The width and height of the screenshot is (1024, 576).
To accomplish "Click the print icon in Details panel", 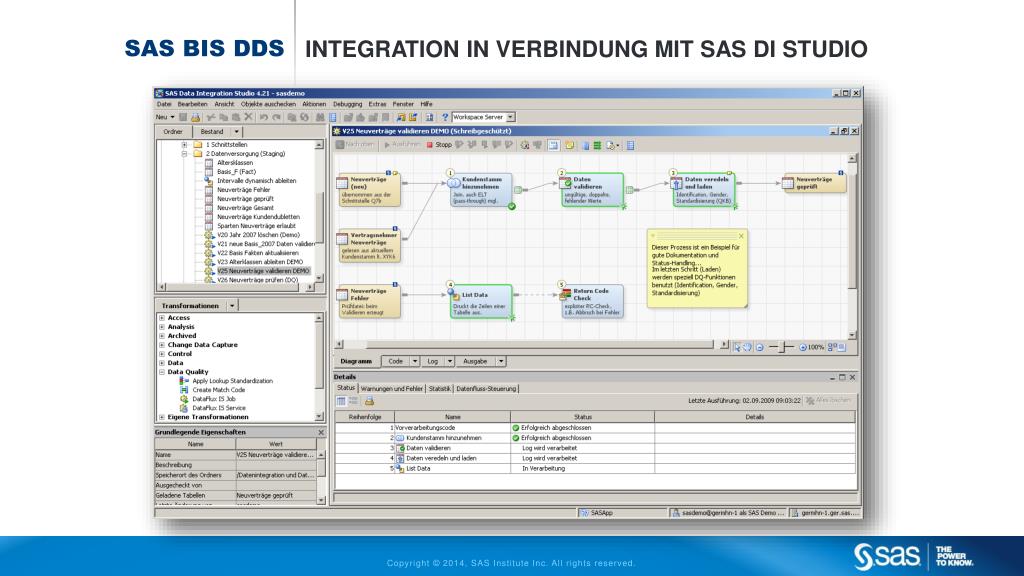I will tap(369, 401).
